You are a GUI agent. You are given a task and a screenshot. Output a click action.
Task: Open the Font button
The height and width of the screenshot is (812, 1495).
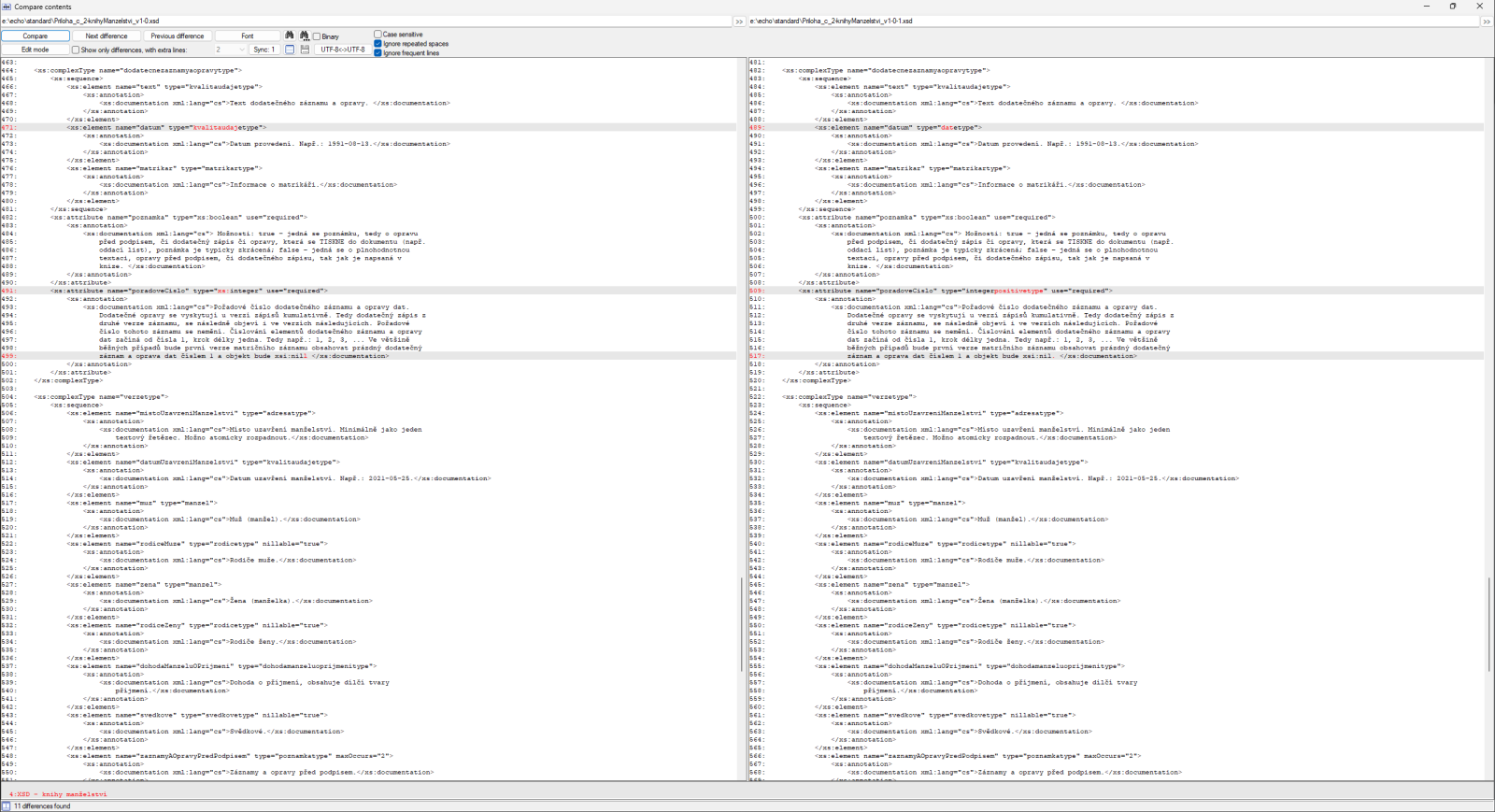click(248, 36)
